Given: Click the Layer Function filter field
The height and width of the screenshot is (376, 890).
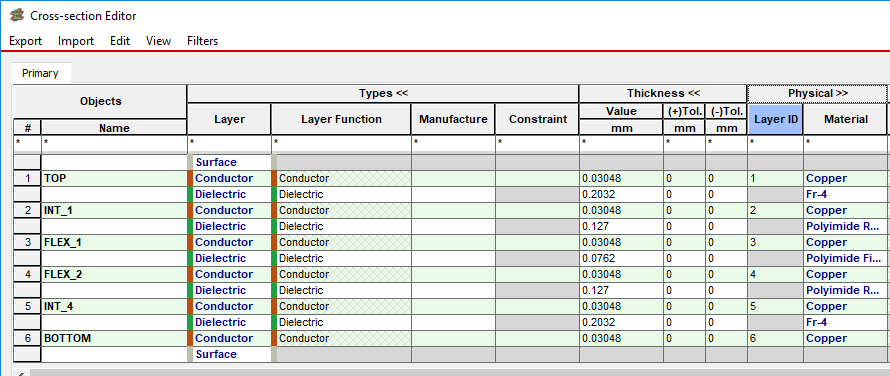Looking at the screenshot, I should [x=341, y=144].
